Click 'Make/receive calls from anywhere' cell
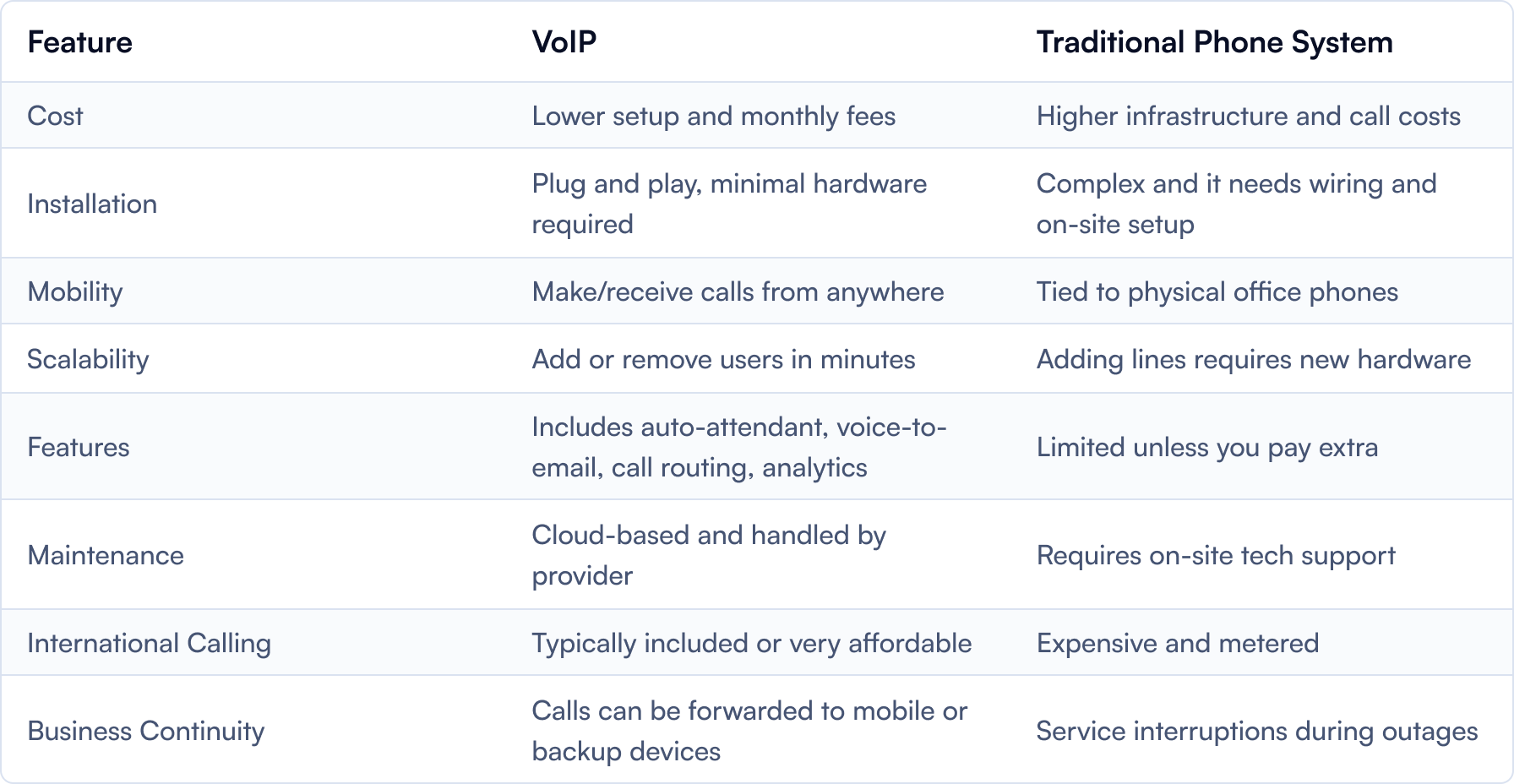 738,292
